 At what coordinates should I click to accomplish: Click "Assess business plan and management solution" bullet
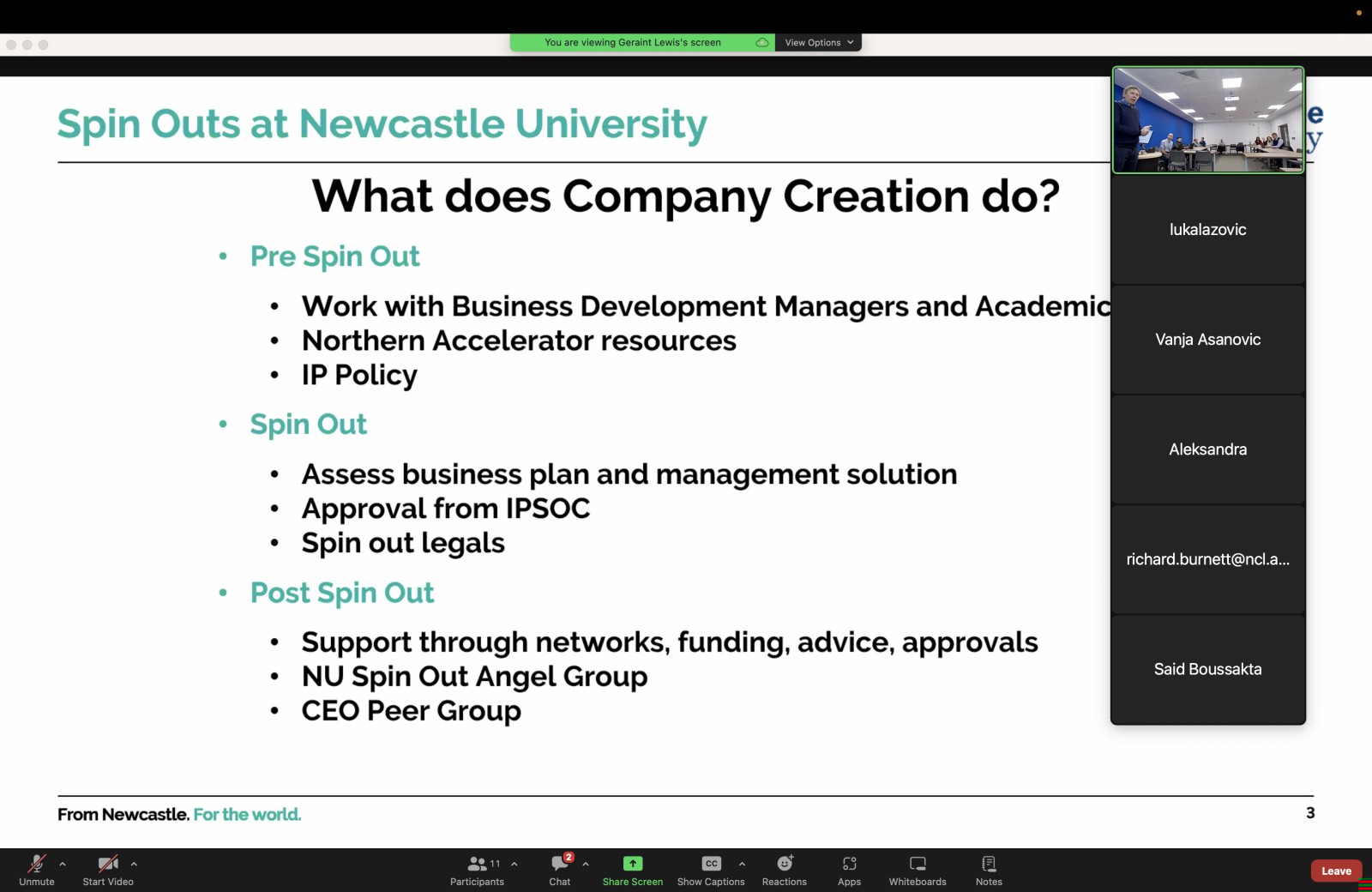pyautogui.click(x=629, y=474)
